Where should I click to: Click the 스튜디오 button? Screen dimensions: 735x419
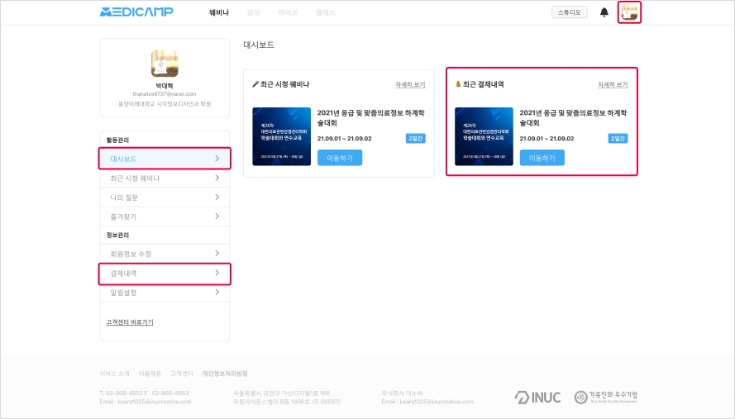coord(569,12)
